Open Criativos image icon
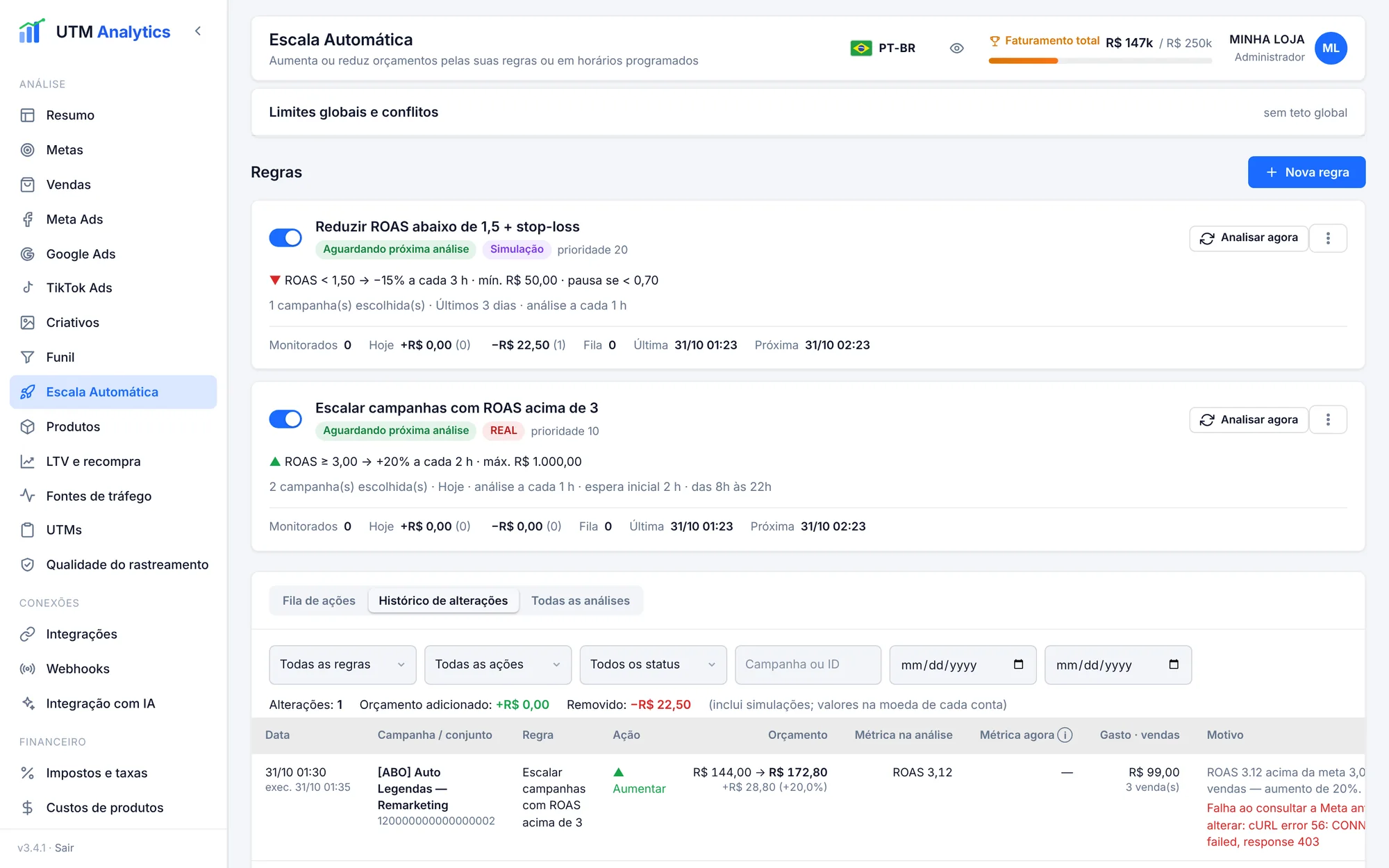 [28, 322]
